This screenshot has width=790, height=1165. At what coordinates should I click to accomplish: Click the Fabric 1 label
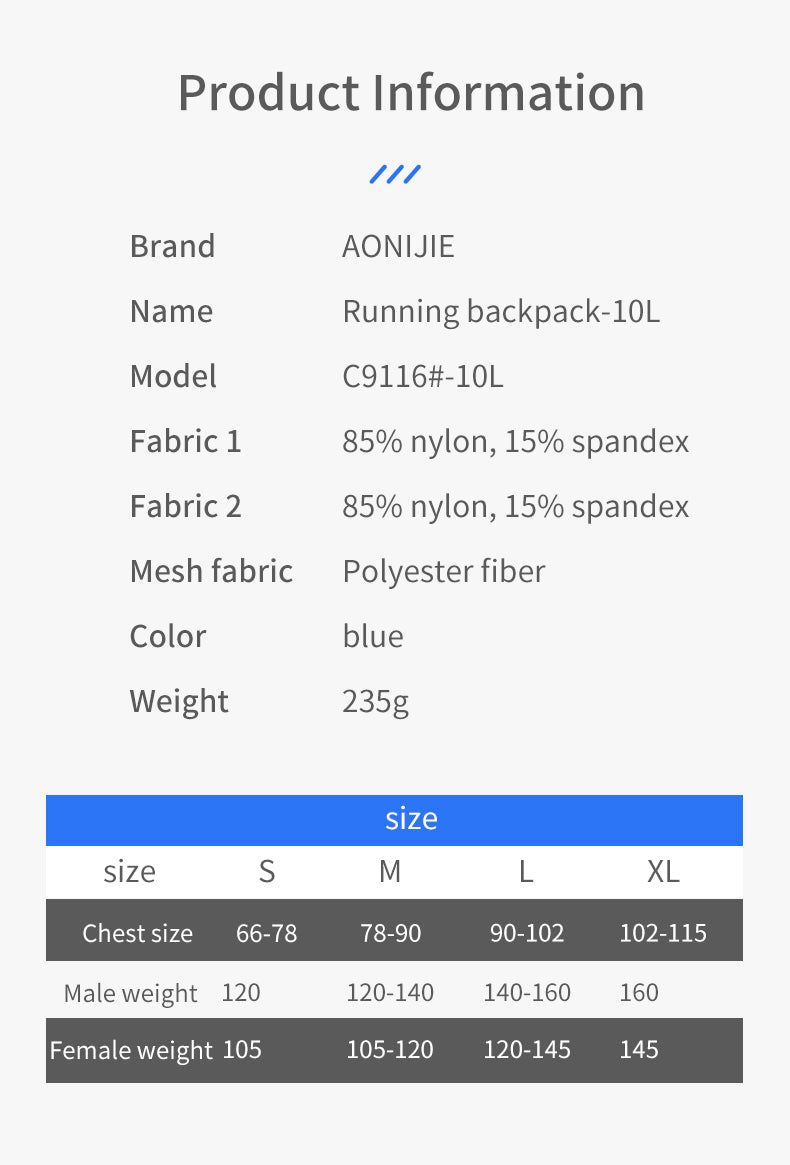click(185, 441)
